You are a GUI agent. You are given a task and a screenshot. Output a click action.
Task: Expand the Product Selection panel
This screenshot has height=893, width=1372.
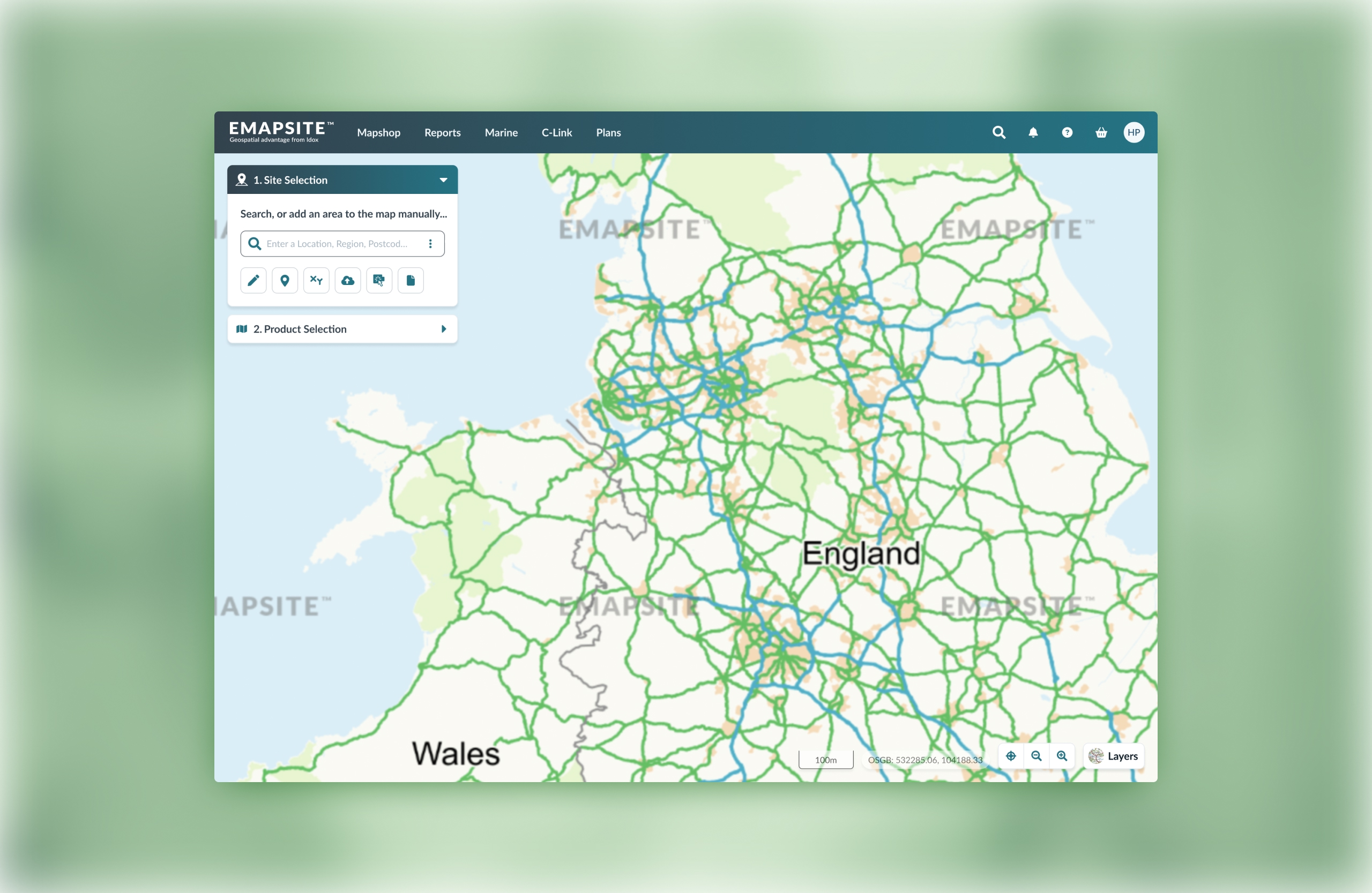click(443, 329)
